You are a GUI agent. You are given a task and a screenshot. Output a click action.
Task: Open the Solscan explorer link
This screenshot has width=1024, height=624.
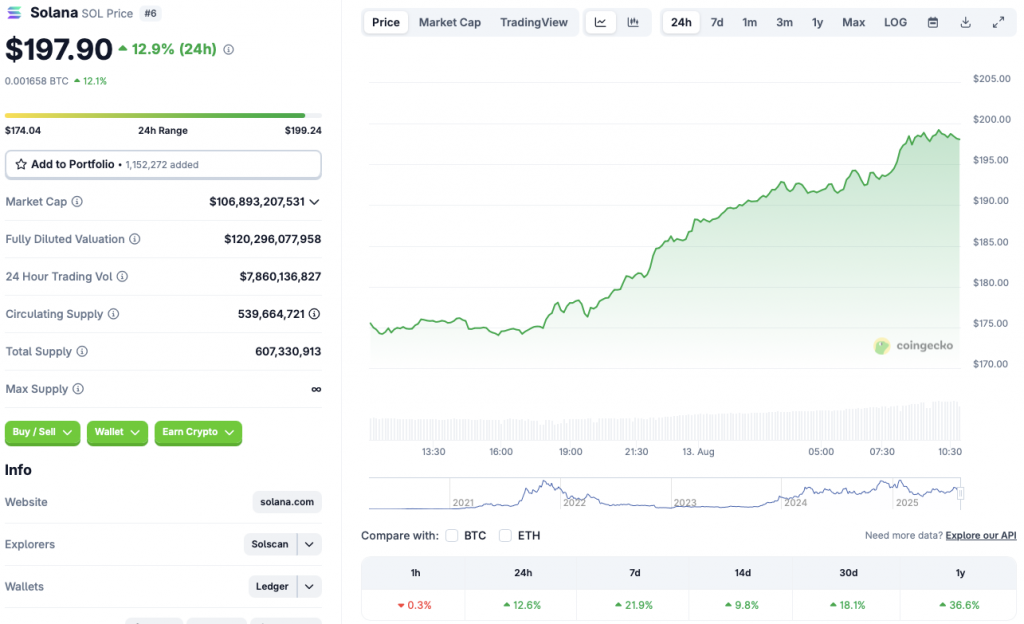point(270,544)
